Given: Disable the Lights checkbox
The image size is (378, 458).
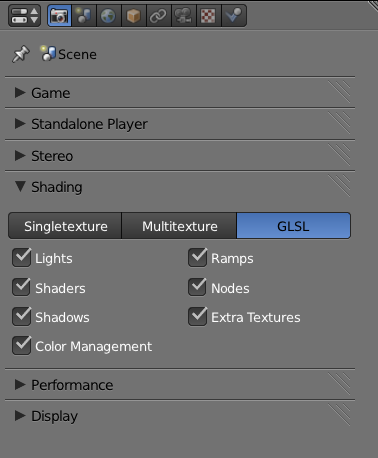Looking at the screenshot, I should point(22,258).
